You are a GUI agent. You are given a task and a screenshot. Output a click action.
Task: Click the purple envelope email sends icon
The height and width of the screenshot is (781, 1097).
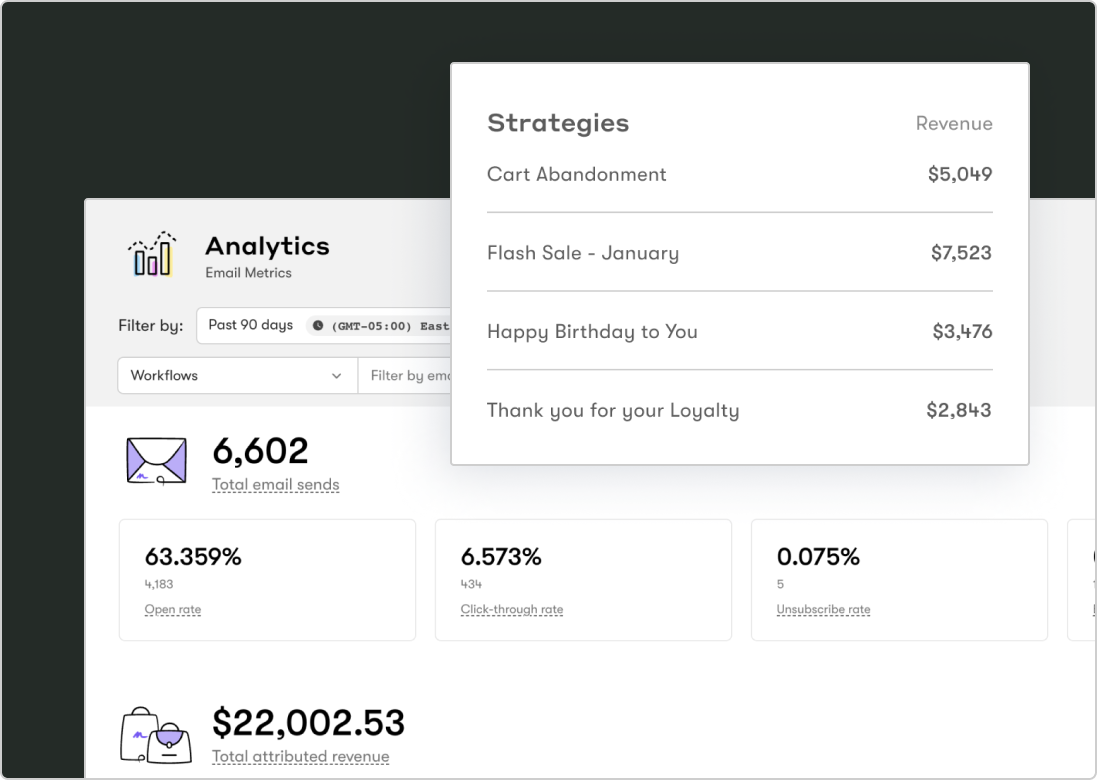(155, 461)
